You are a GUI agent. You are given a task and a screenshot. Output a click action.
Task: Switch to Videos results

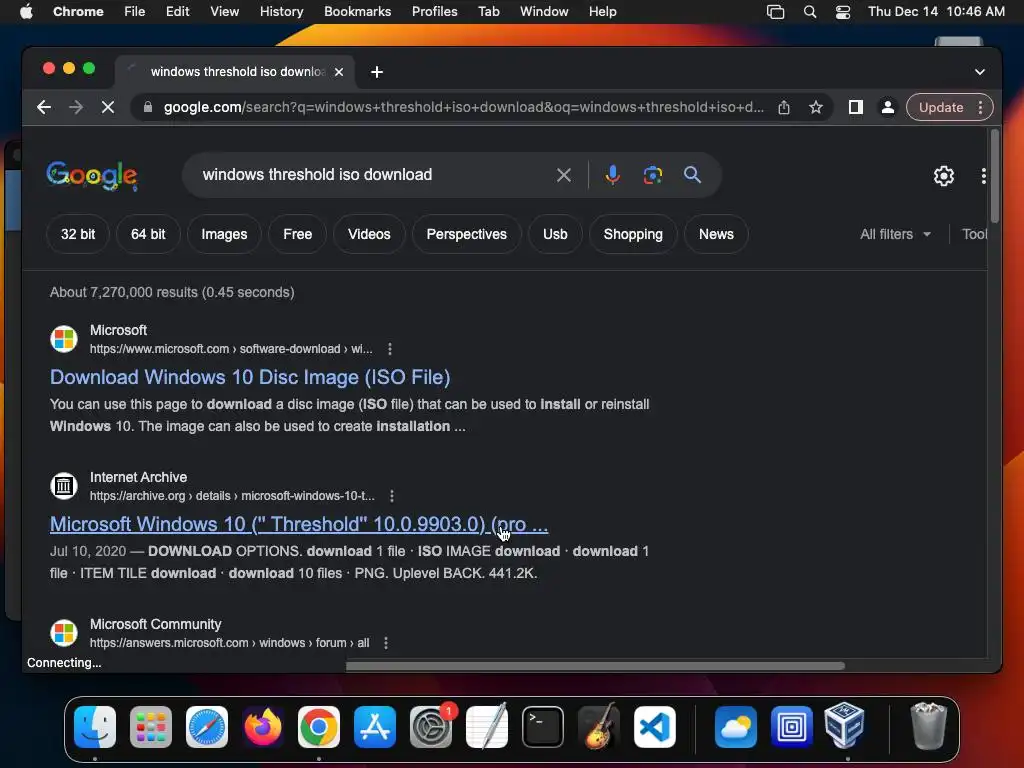pos(369,234)
